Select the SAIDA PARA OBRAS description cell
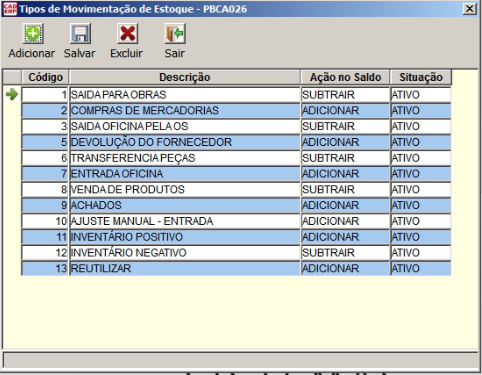Viewport: 482px width, 375px height. 185,95
